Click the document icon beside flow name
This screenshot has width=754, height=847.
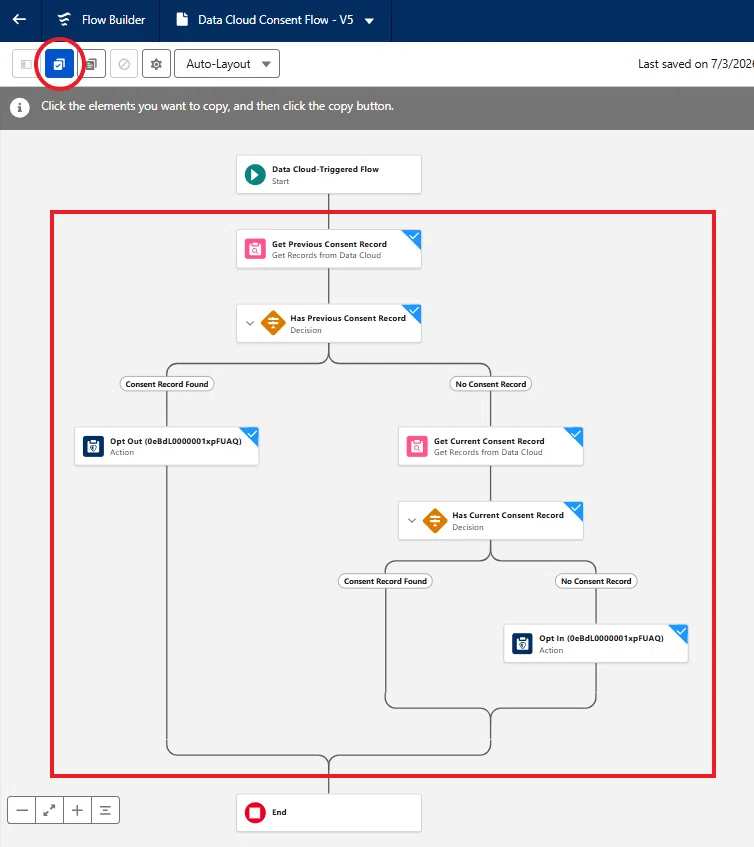[x=183, y=20]
